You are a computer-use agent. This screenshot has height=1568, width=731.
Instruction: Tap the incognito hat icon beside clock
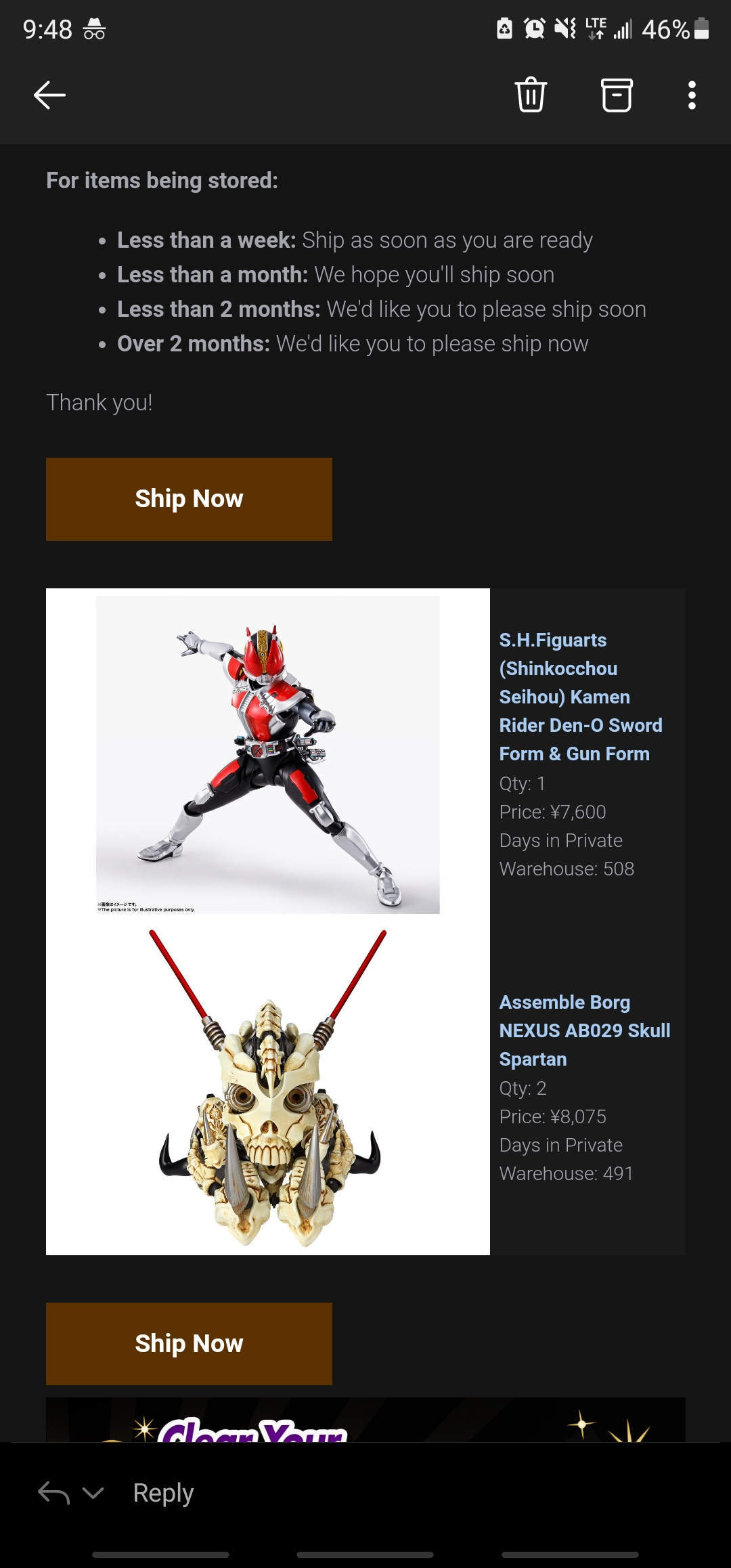click(x=94, y=29)
